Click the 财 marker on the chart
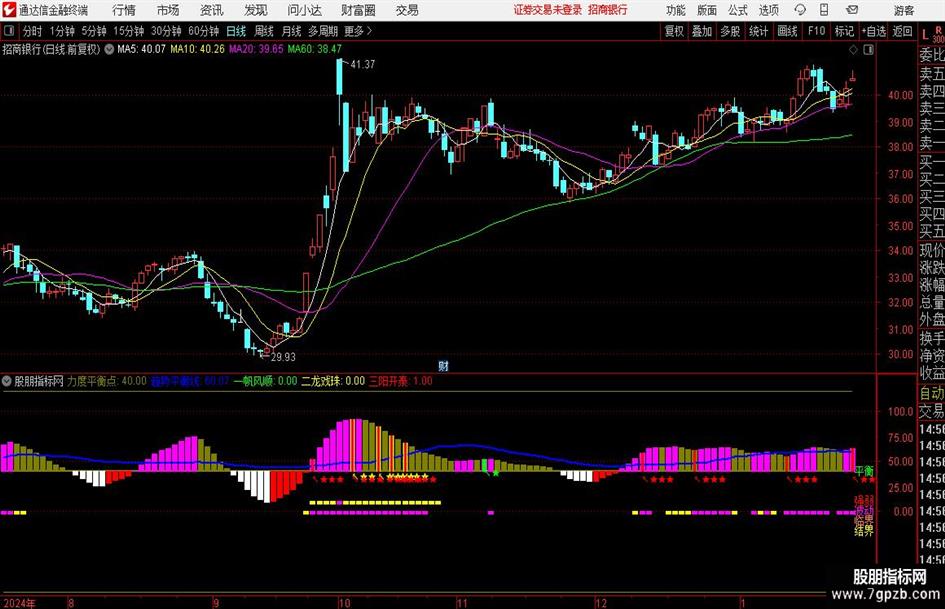Image resolution: width=945 pixels, height=609 pixels. pos(443,365)
